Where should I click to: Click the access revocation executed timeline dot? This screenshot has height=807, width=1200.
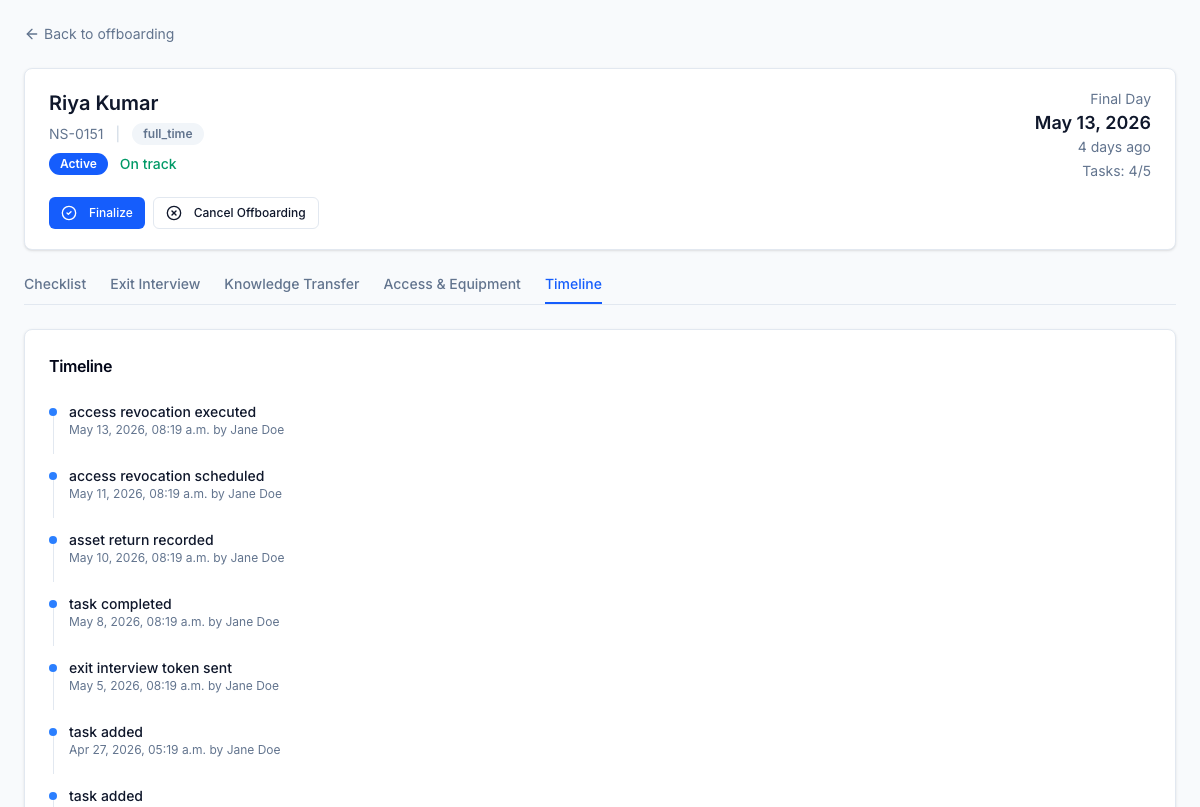(53, 411)
